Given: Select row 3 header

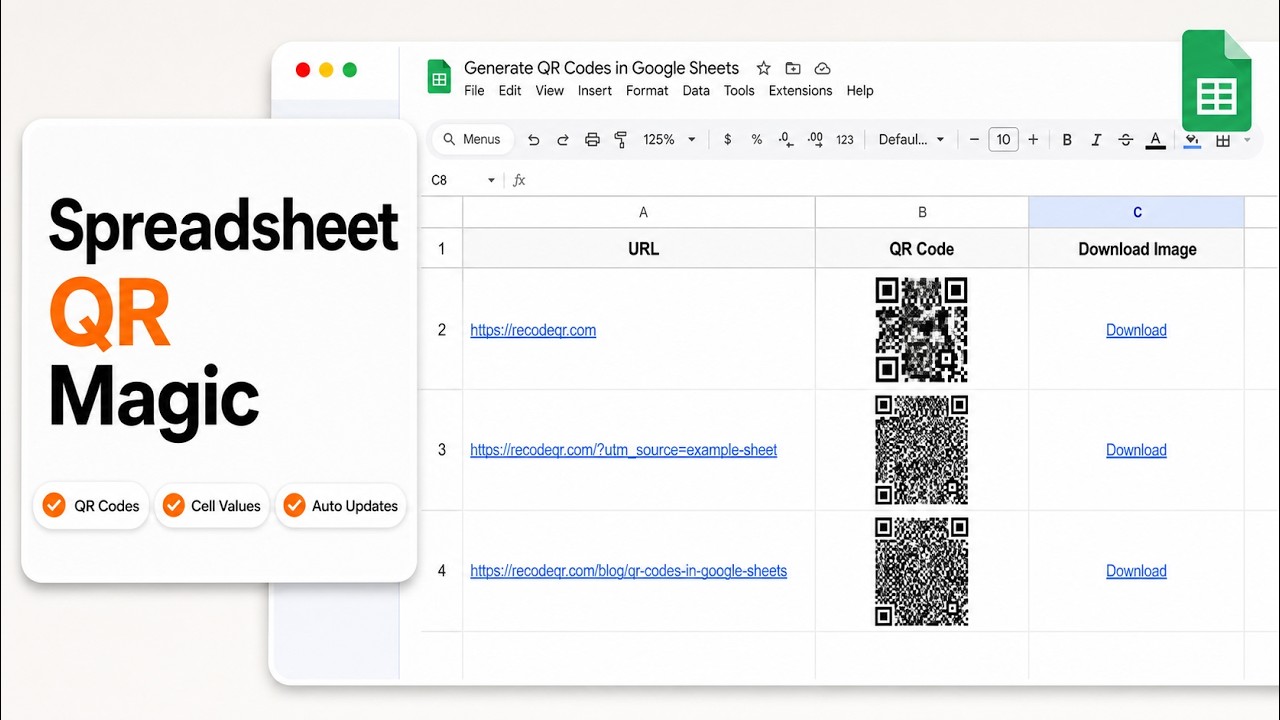Looking at the screenshot, I should tap(442, 450).
